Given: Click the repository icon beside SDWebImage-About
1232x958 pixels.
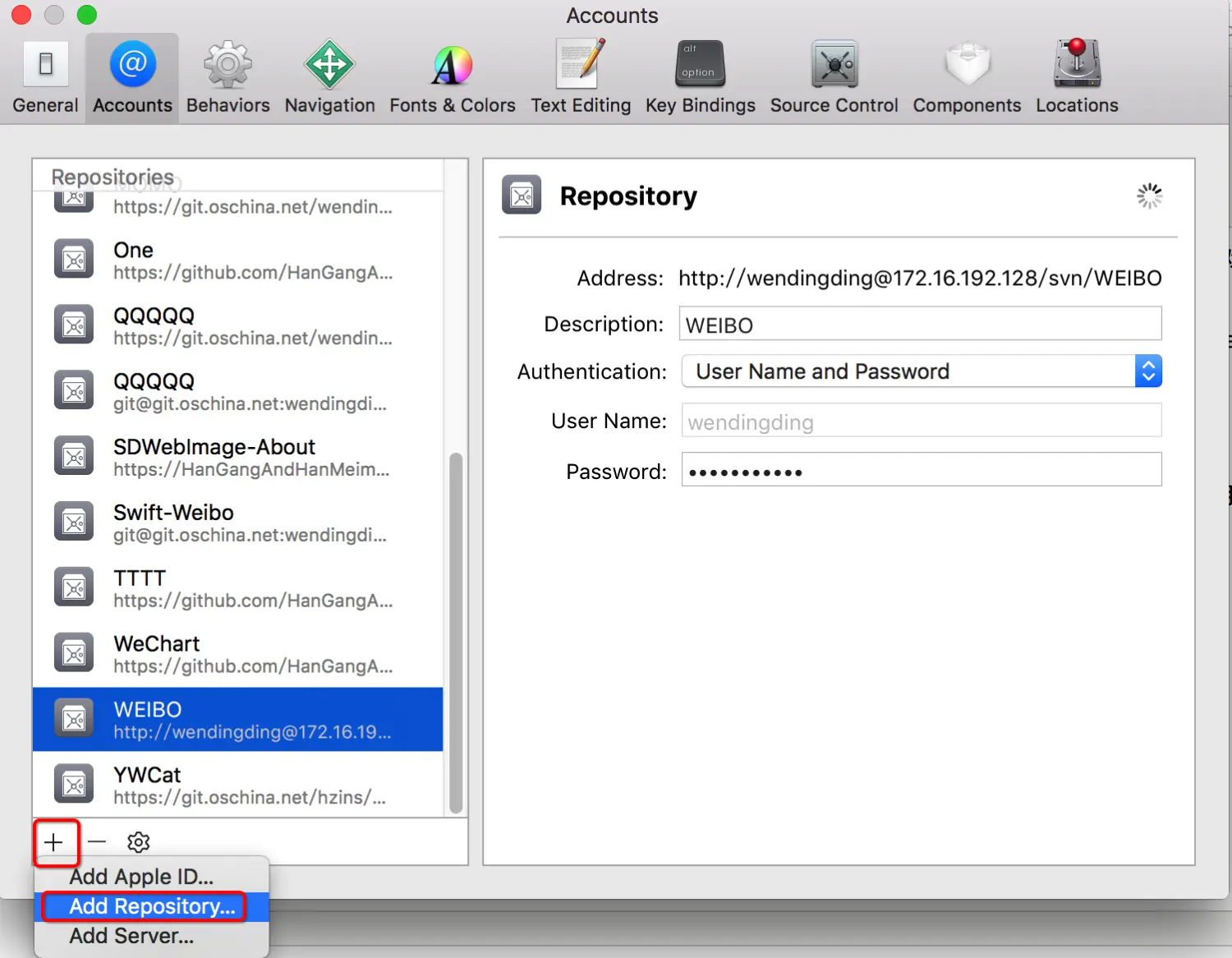Looking at the screenshot, I should click(74, 456).
